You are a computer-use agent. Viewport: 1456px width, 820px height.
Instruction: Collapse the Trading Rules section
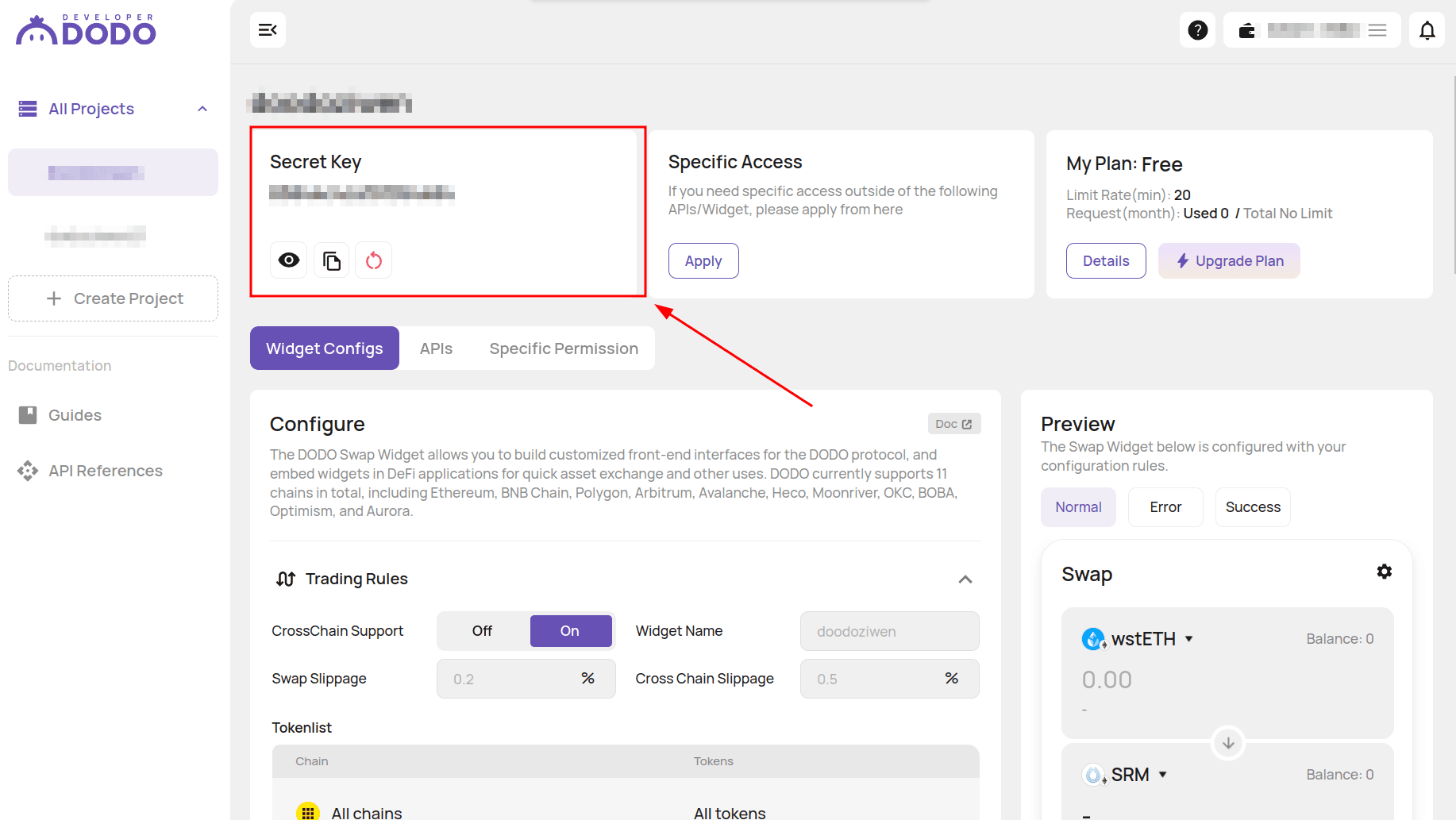965,579
